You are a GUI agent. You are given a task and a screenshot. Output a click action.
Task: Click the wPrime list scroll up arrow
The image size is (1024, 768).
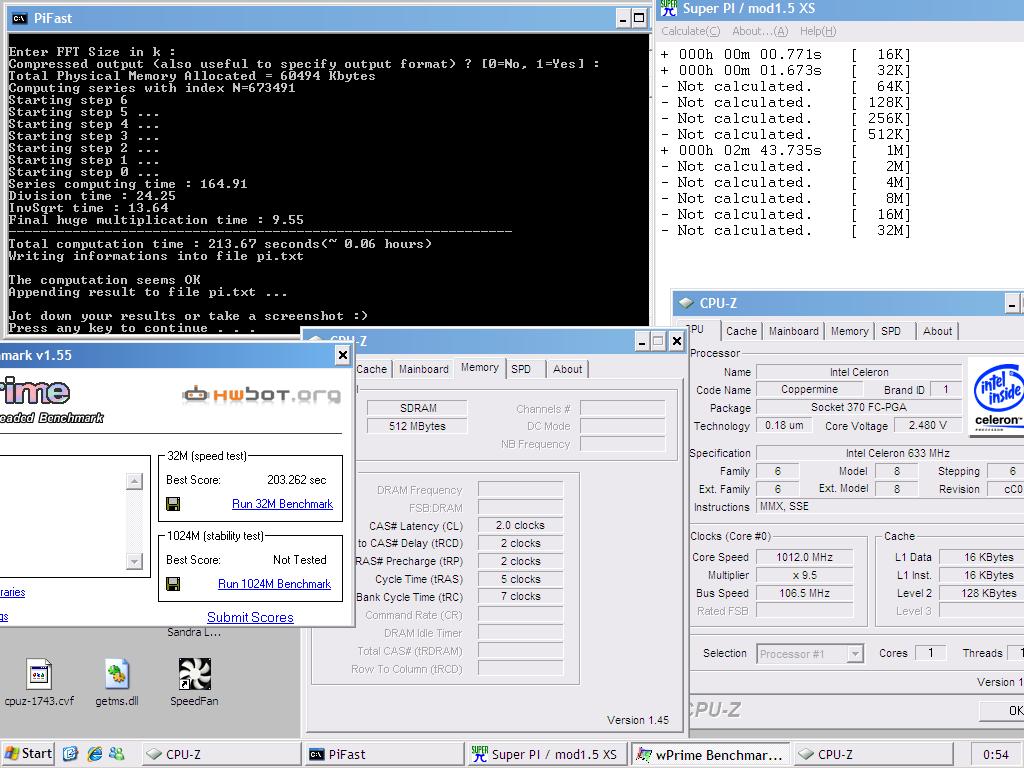[x=134, y=481]
